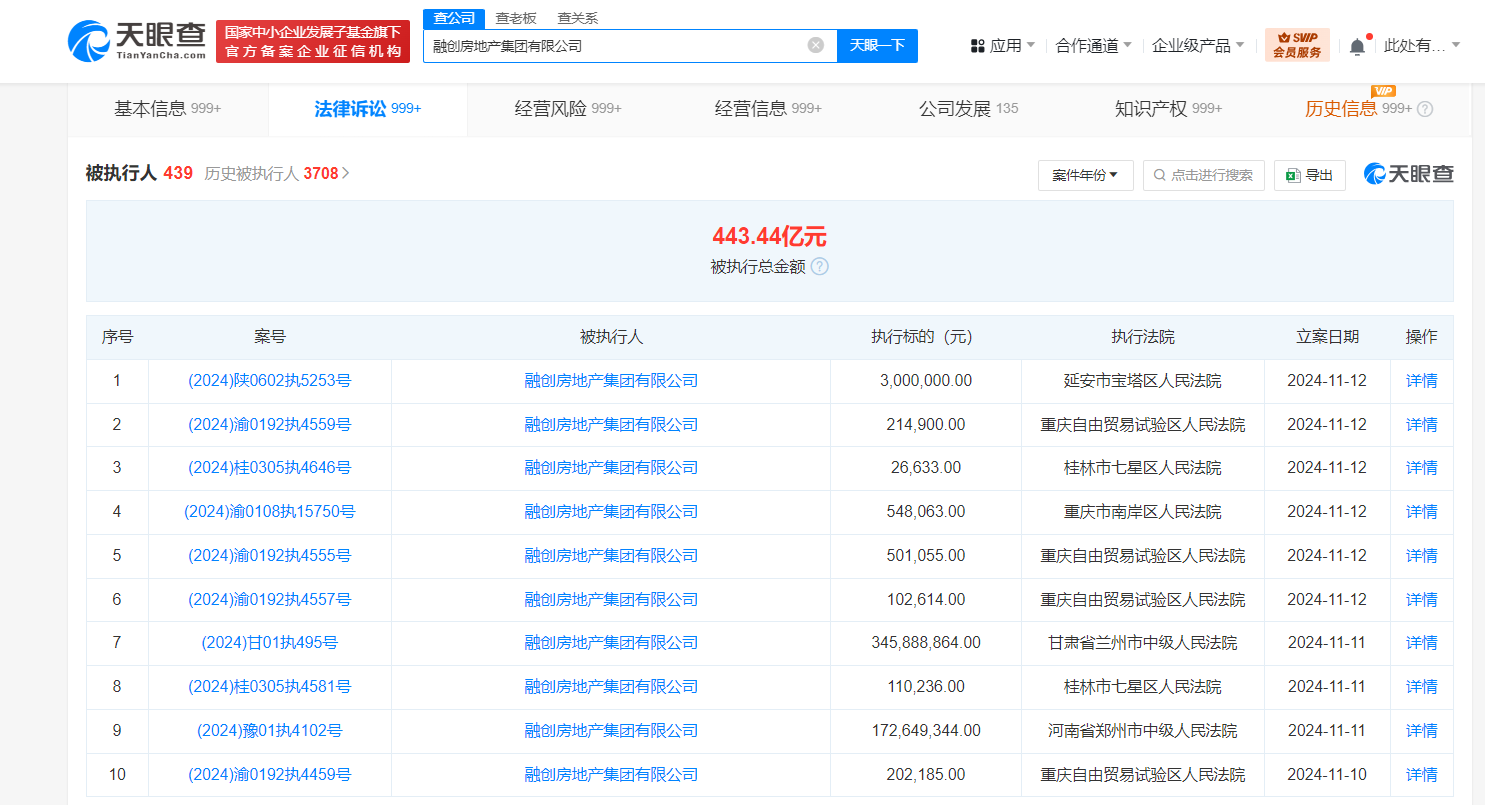
Task: Open case (2024)渝0192执4559号
Action: pos(270,425)
